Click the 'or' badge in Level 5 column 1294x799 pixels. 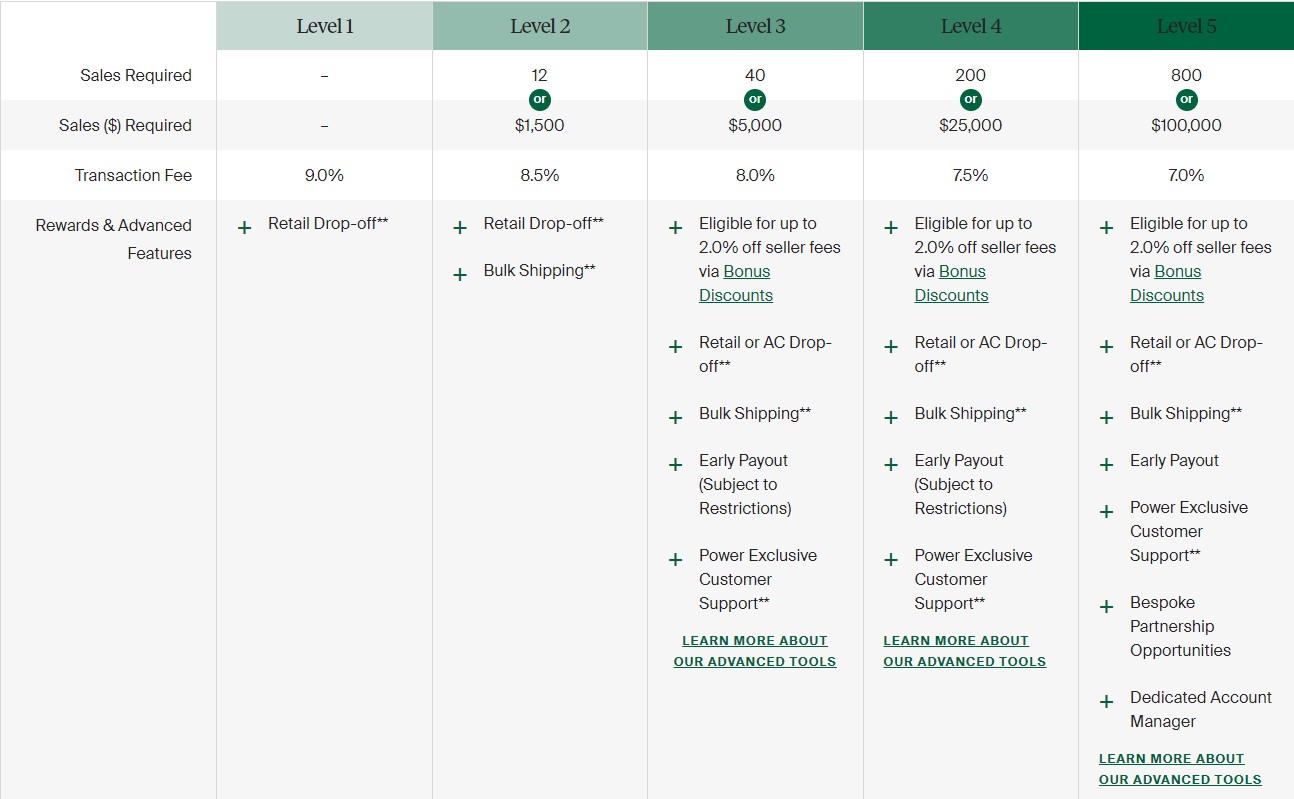pos(1186,99)
